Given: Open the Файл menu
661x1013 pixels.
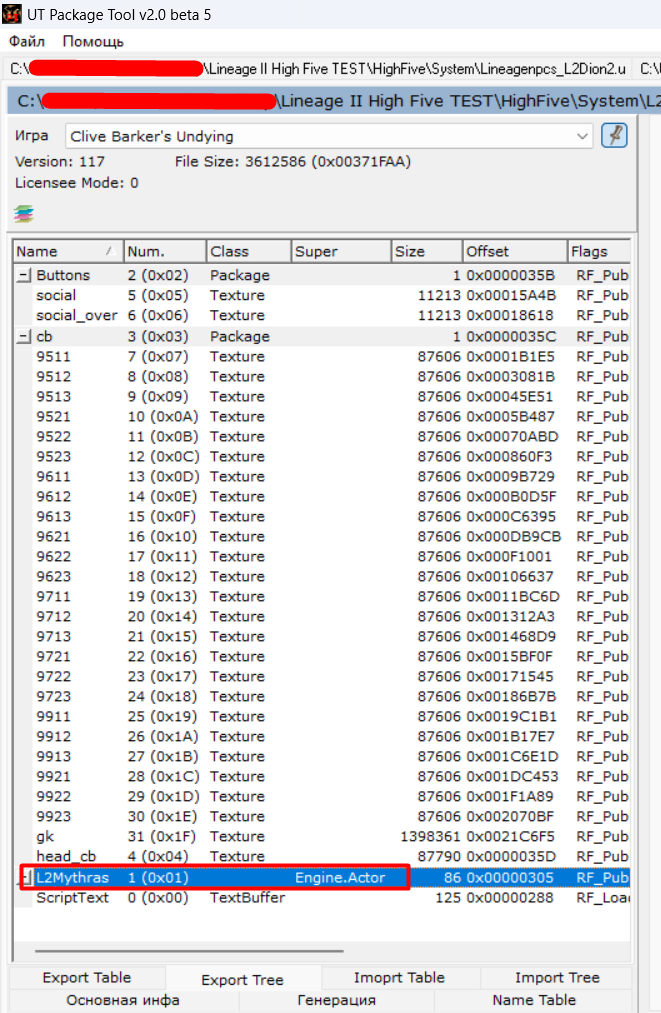Looking at the screenshot, I should [27, 42].
